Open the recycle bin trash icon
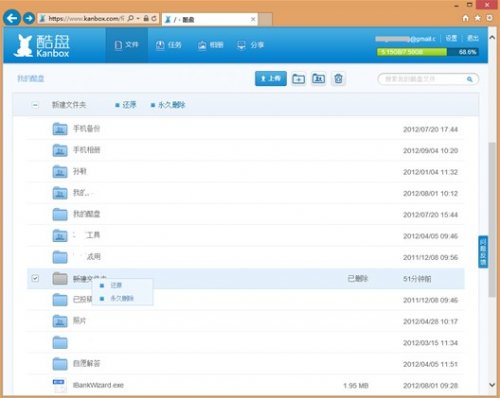This screenshot has width=500, height=398. tap(338, 79)
